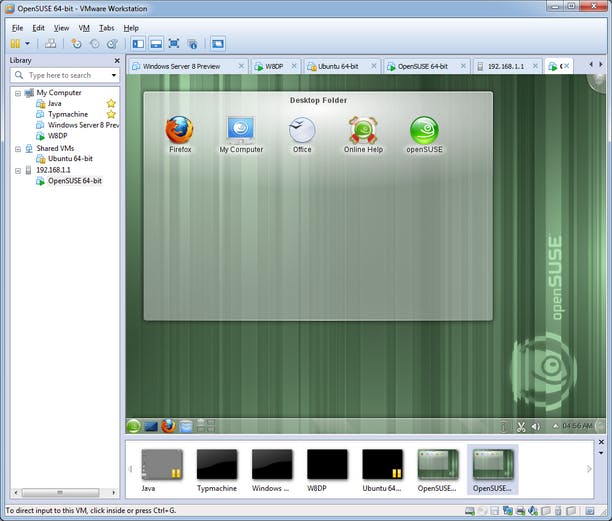612x521 pixels.
Task: Open Firefox icon in the Desktop Folder
Action: (180, 134)
